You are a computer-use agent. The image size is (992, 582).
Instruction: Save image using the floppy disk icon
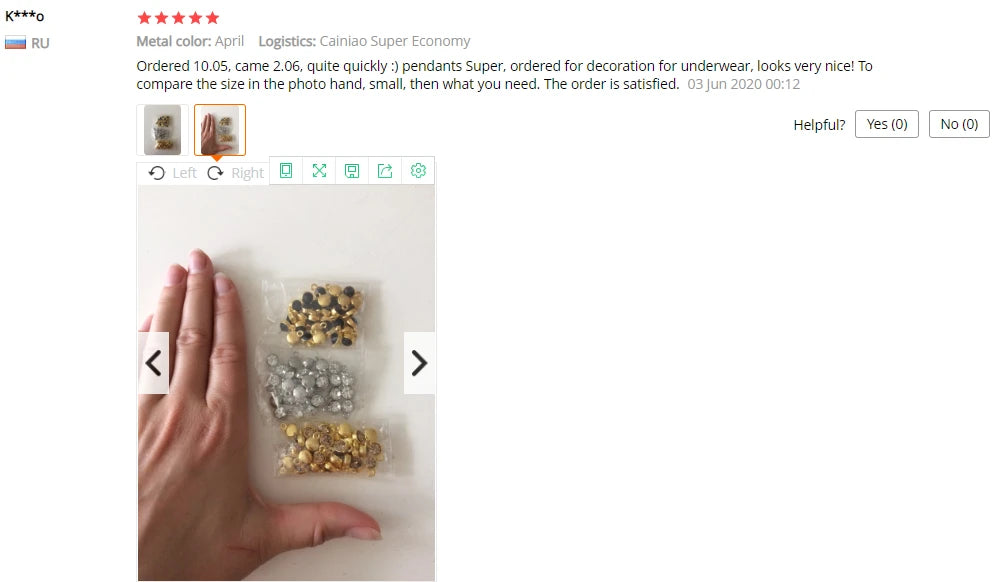pos(352,171)
